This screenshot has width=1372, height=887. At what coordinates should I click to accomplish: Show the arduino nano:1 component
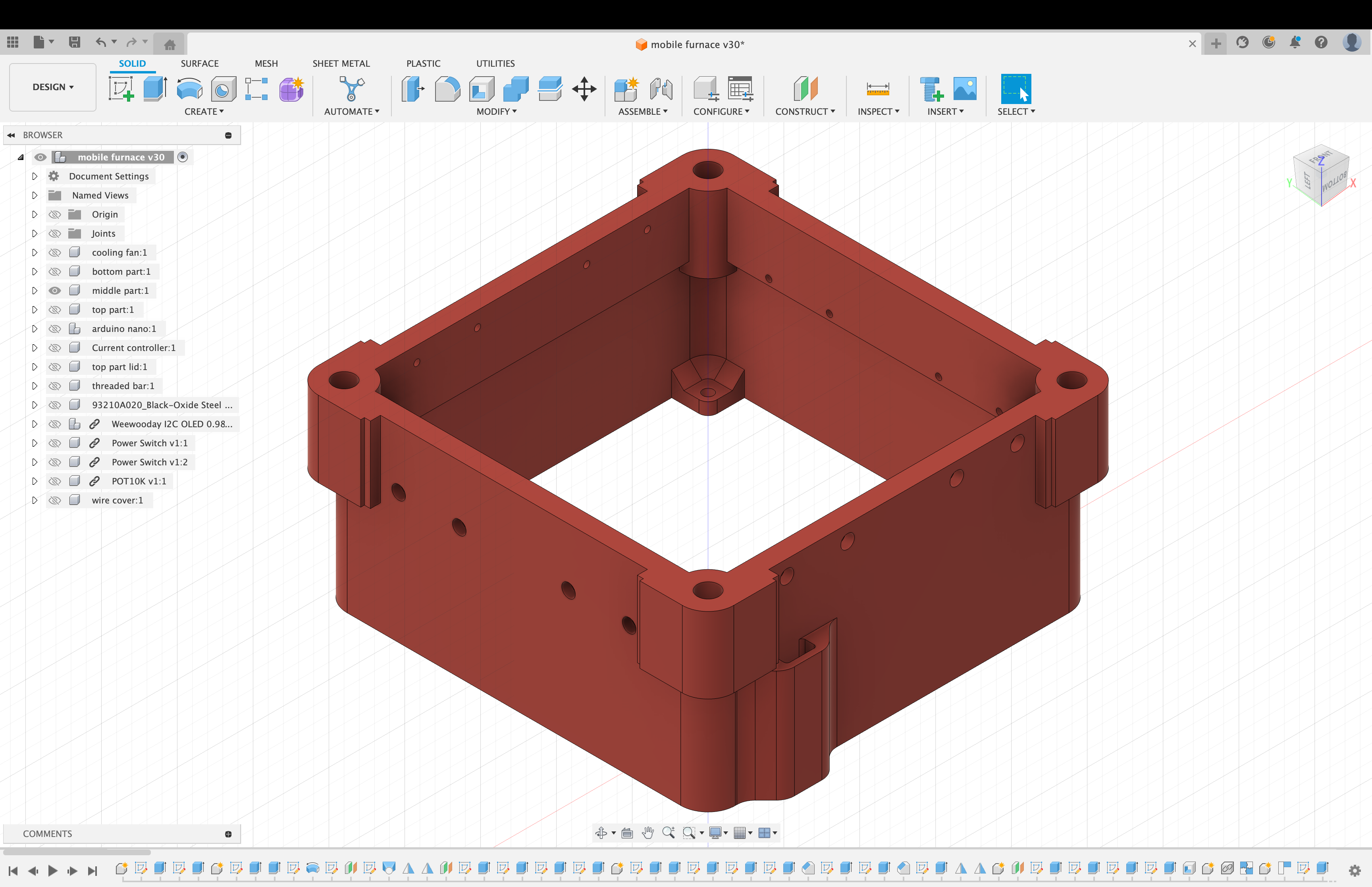(55, 328)
